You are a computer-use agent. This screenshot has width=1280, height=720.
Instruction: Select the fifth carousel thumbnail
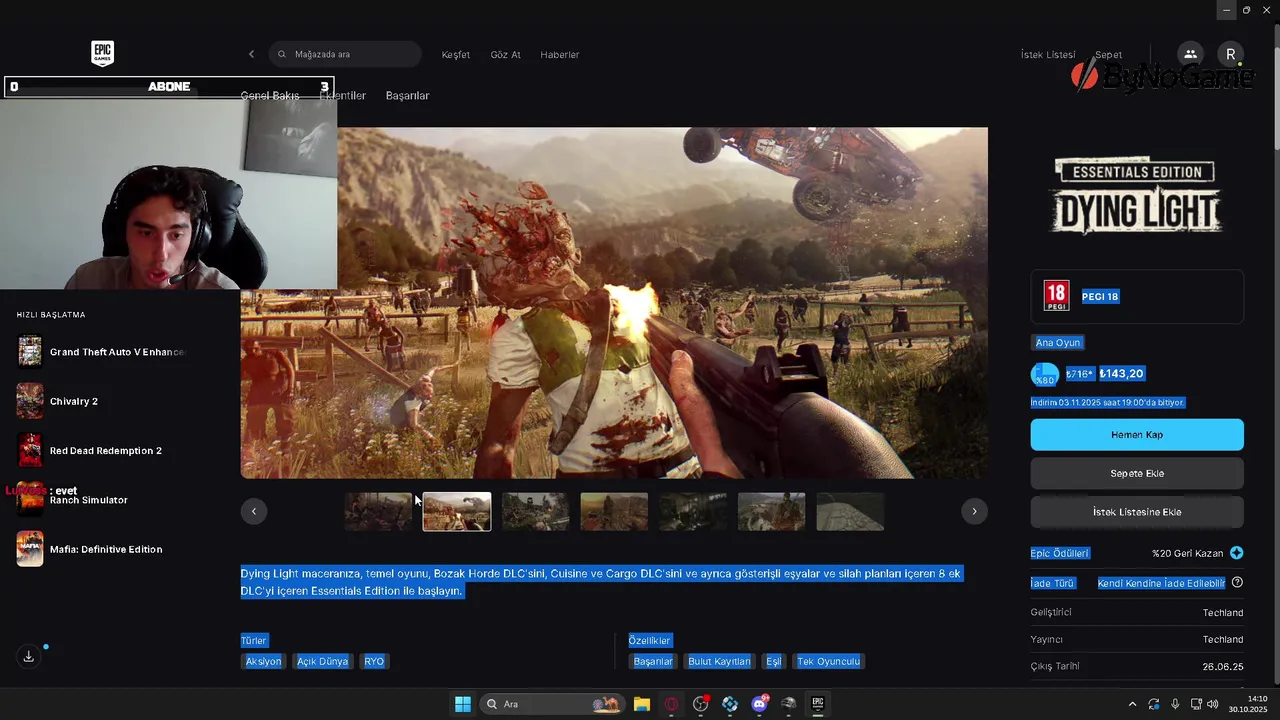[693, 511]
